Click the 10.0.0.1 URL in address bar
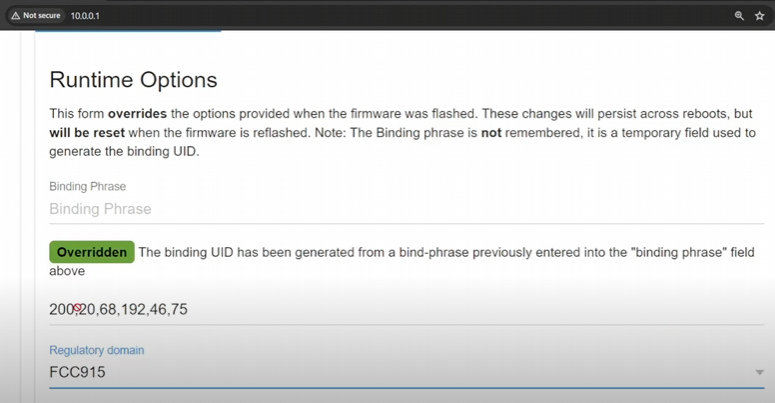Image resolution: width=775 pixels, height=403 pixels. click(85, 16)
